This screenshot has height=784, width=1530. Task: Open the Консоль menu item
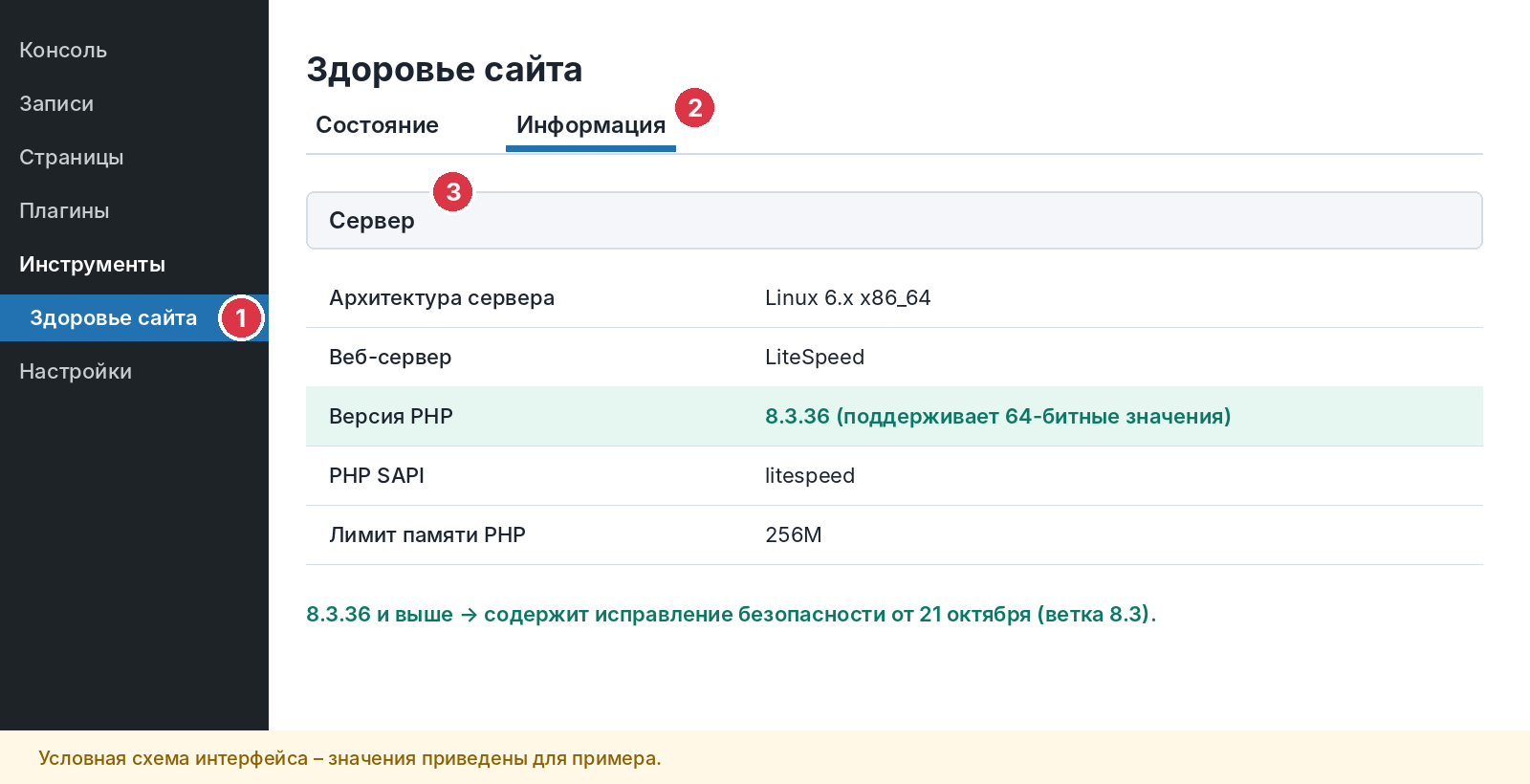pyautogui.click(x=63, y=50)
